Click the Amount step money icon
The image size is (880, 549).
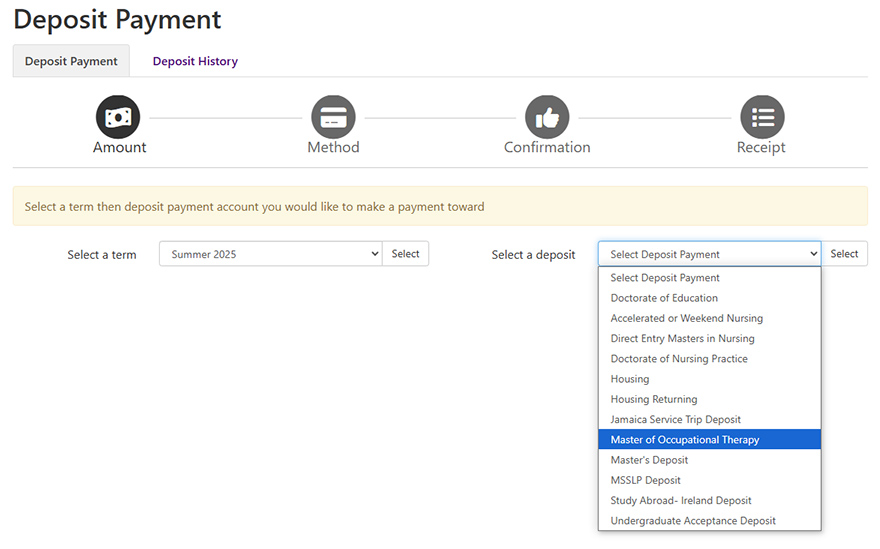(118, 117)
